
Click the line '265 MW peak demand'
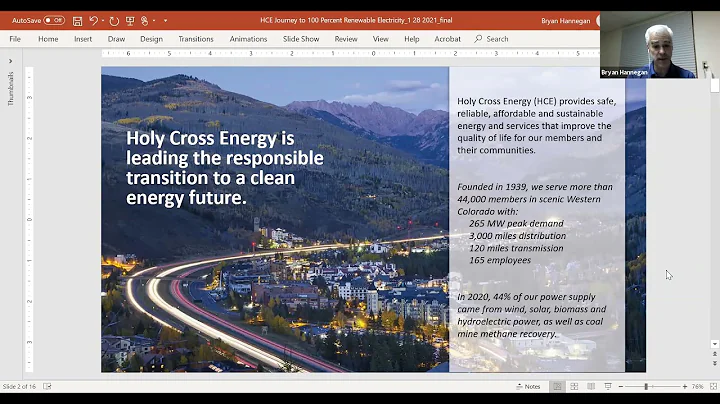(516, 223)
